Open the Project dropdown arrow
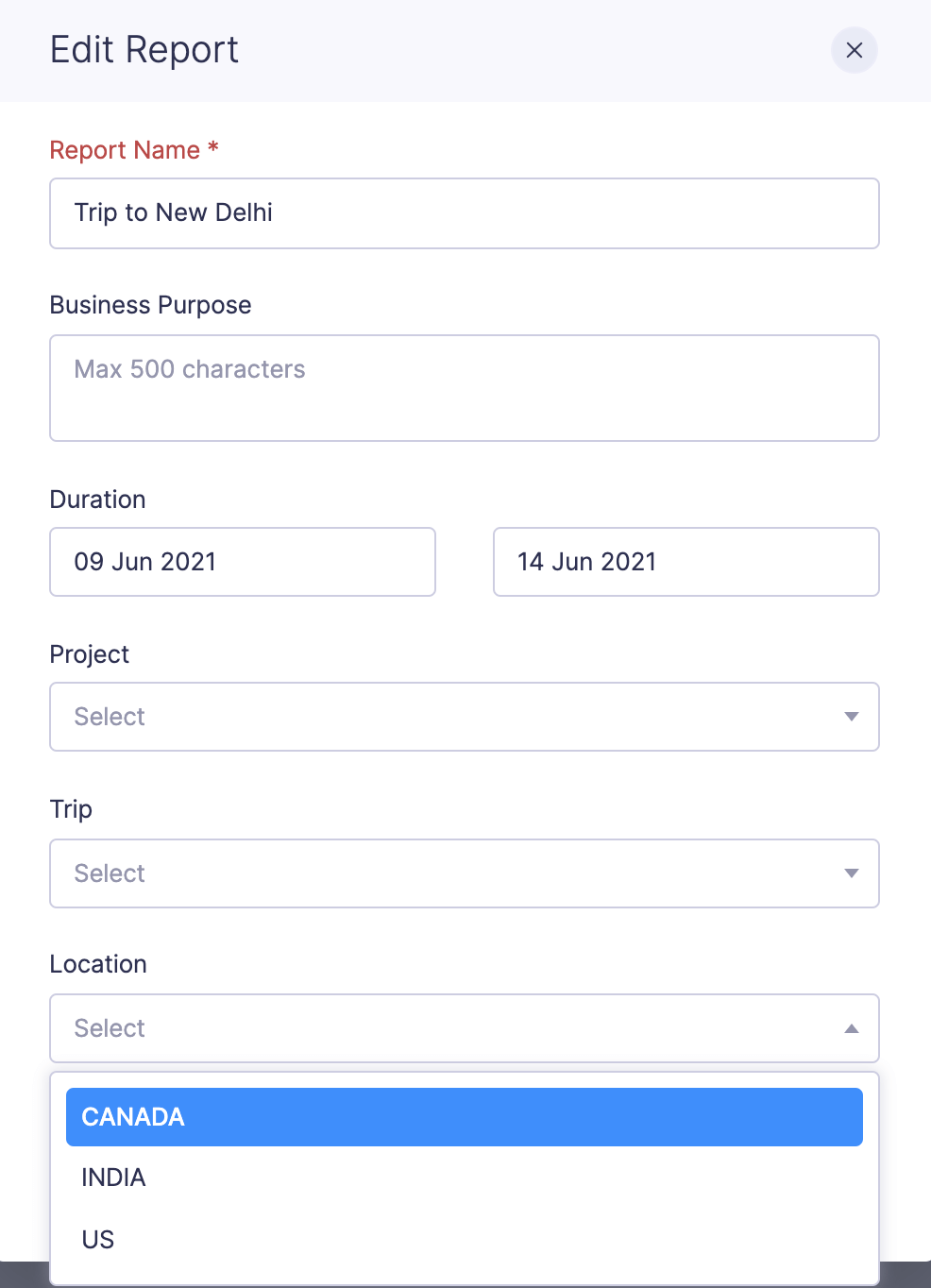The width and height of the screenshot is (931, 1288). point(851,717)
